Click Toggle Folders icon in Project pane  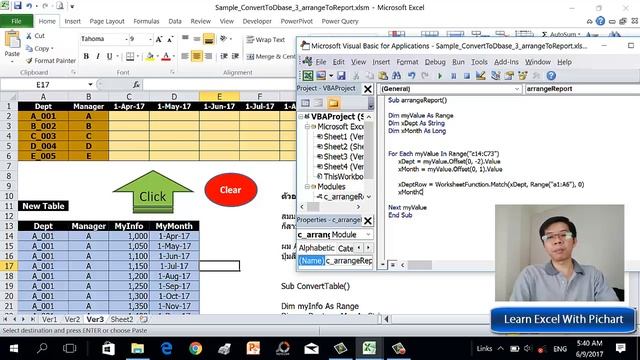click(333, 103)
